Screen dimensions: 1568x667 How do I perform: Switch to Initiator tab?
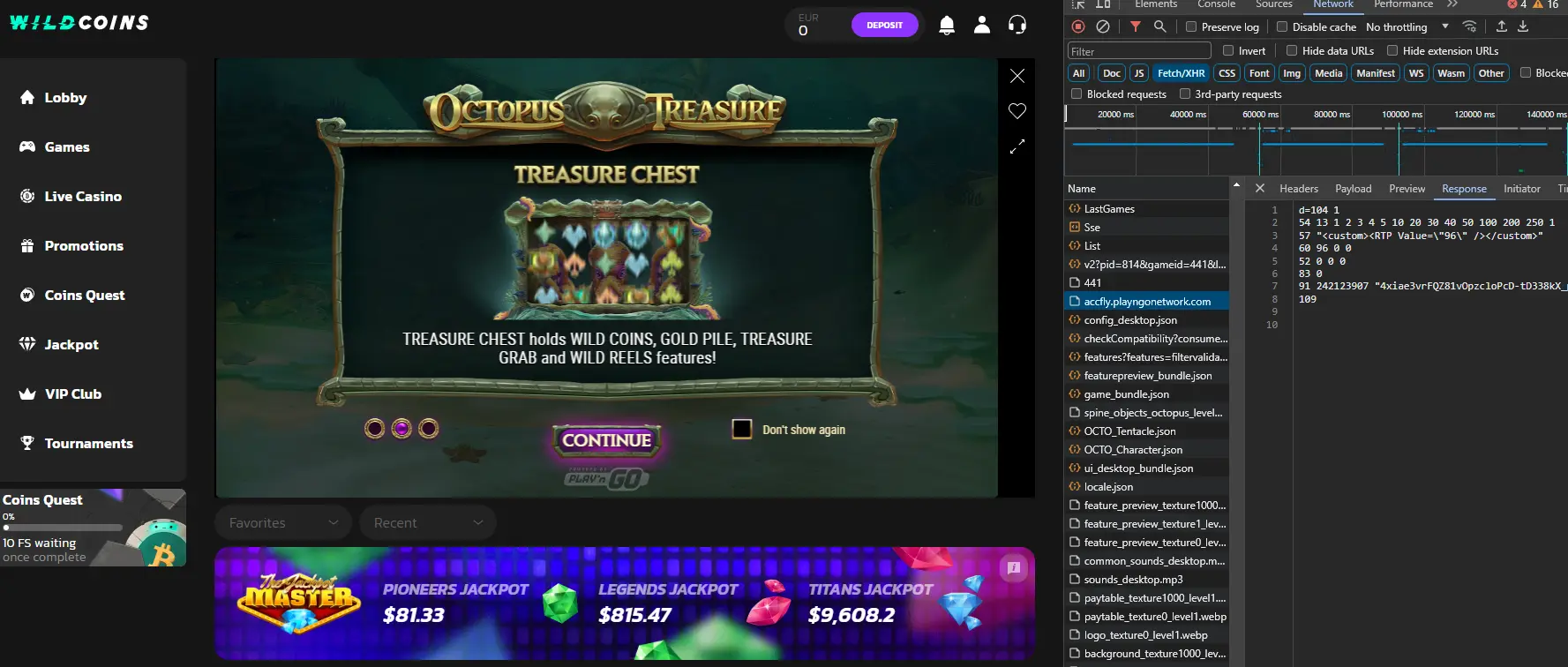point(1522,188)
